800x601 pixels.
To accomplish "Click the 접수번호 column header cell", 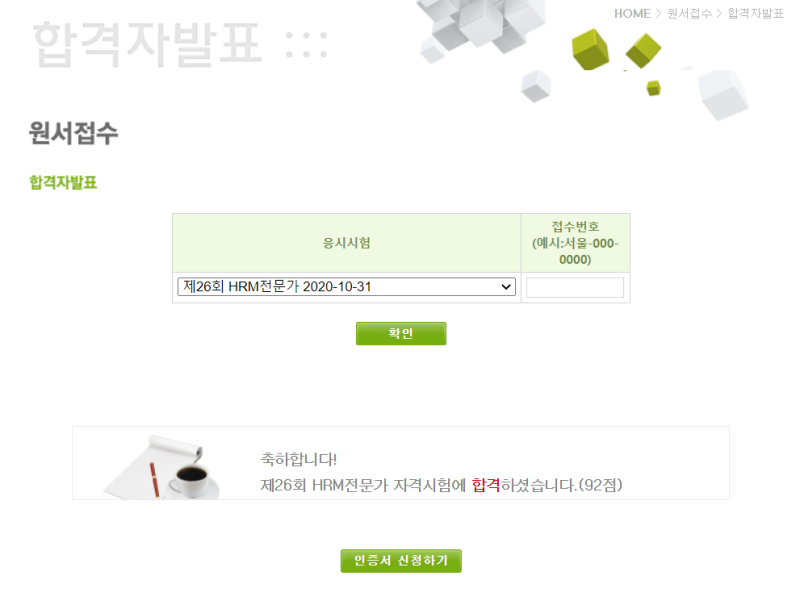I will pyautogui.click(x=575, y=243).
